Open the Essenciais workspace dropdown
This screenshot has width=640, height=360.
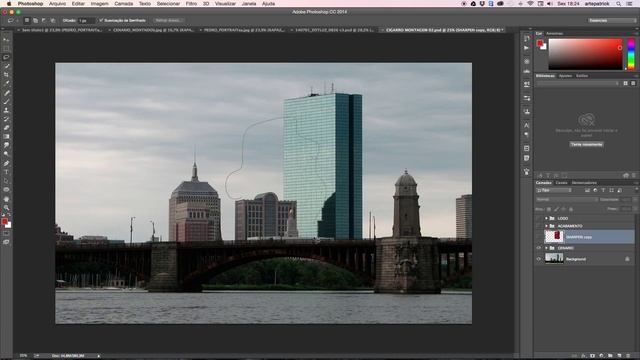pyautogui.click(x=611, y=20)
